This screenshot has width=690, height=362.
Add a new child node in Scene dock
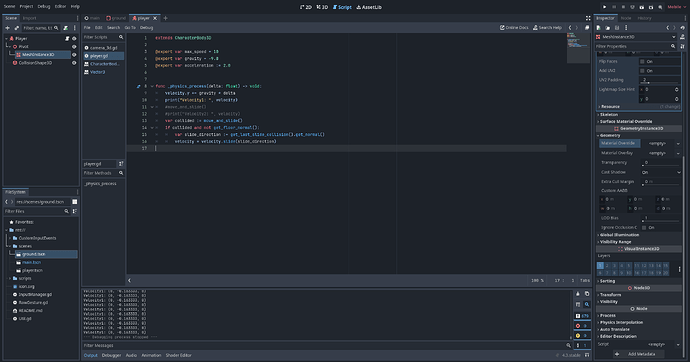pyautogui.click(x=7, y=28)
